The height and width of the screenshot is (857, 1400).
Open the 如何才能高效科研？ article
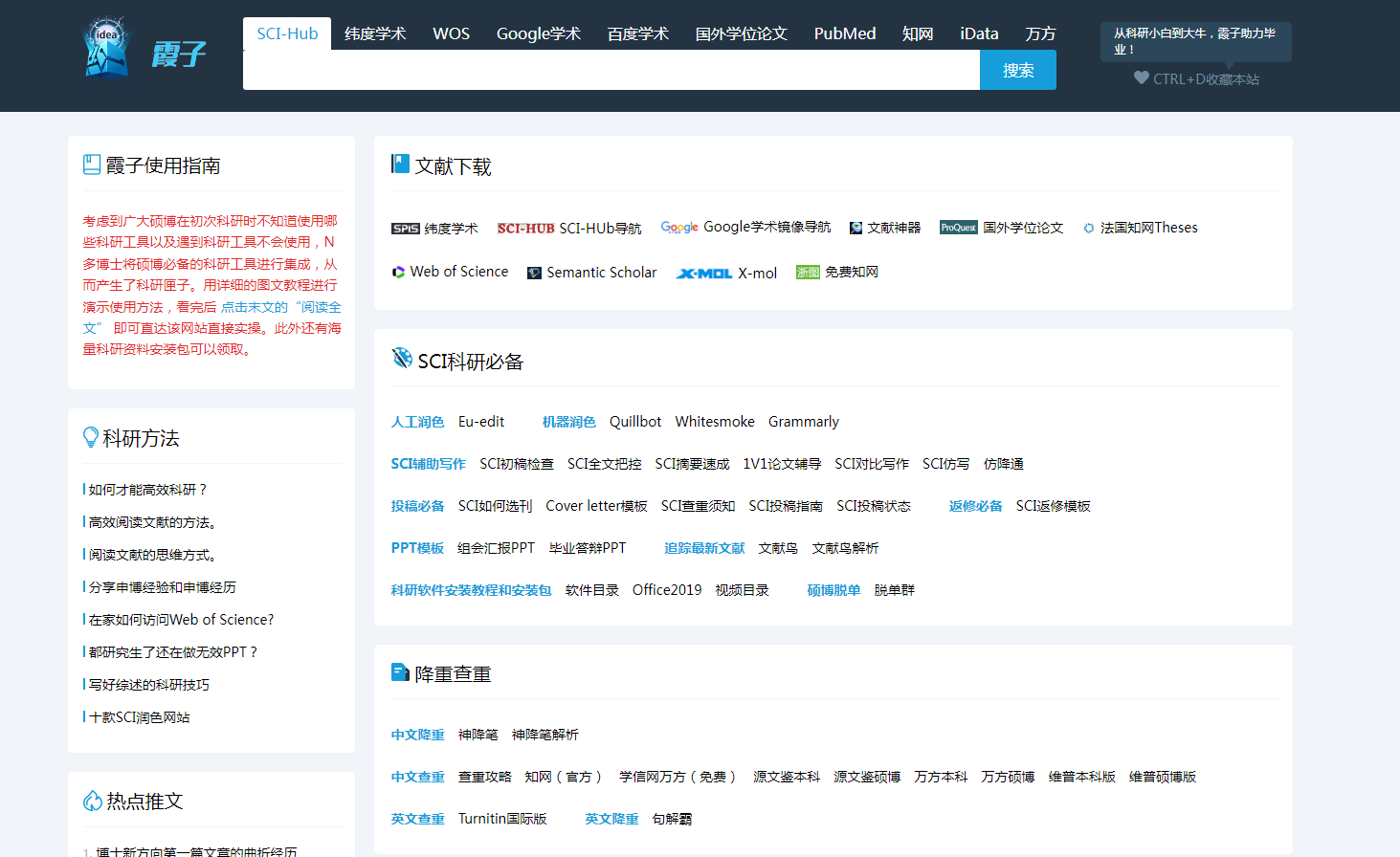pyautogui.click(x=147, y=490)
